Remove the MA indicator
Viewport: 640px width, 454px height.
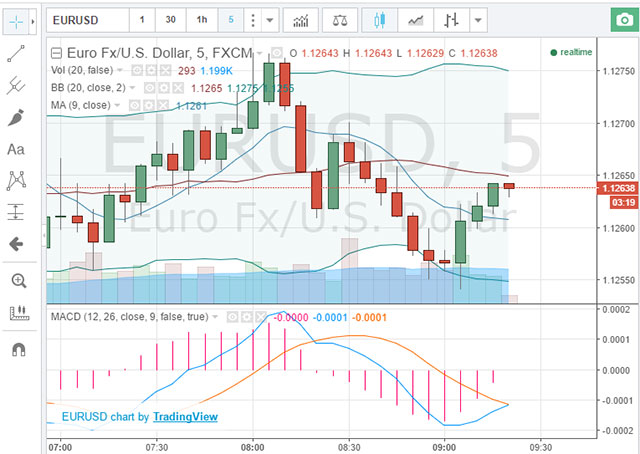(163, 106)
